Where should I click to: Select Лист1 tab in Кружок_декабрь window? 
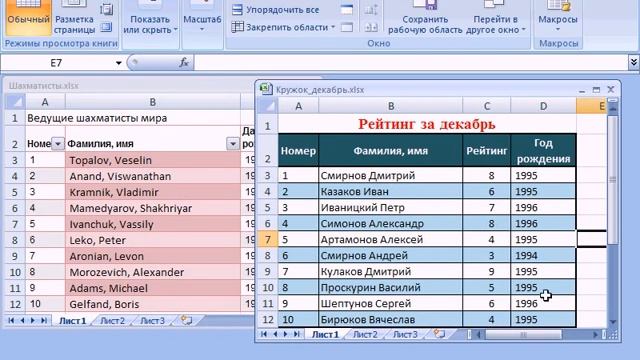coord(325,335)
